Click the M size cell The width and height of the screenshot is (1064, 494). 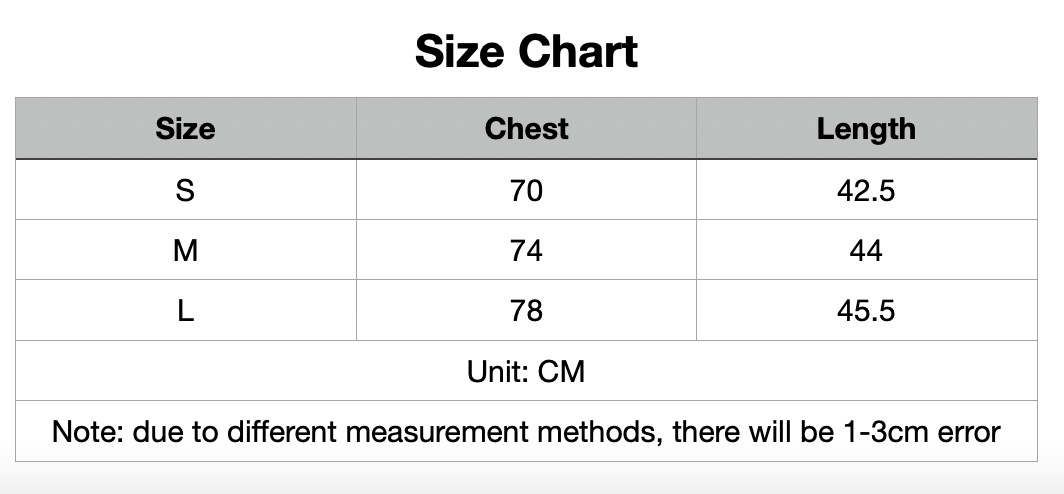pos(185,250)
